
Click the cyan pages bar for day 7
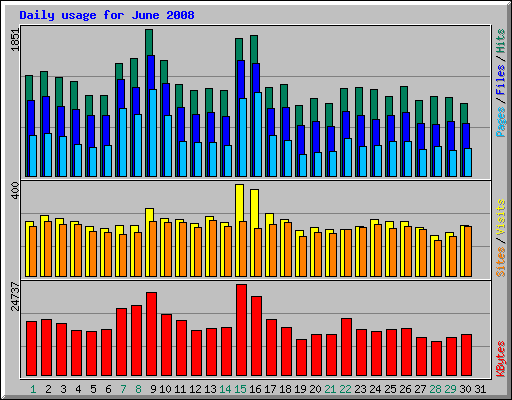[123, 142]
